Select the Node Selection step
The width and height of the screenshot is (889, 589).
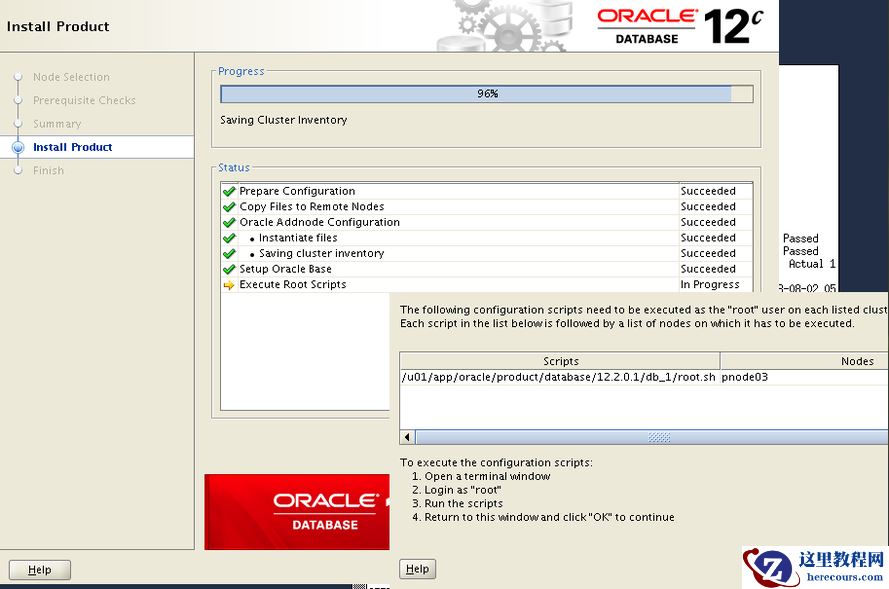[x=71, y=77]
